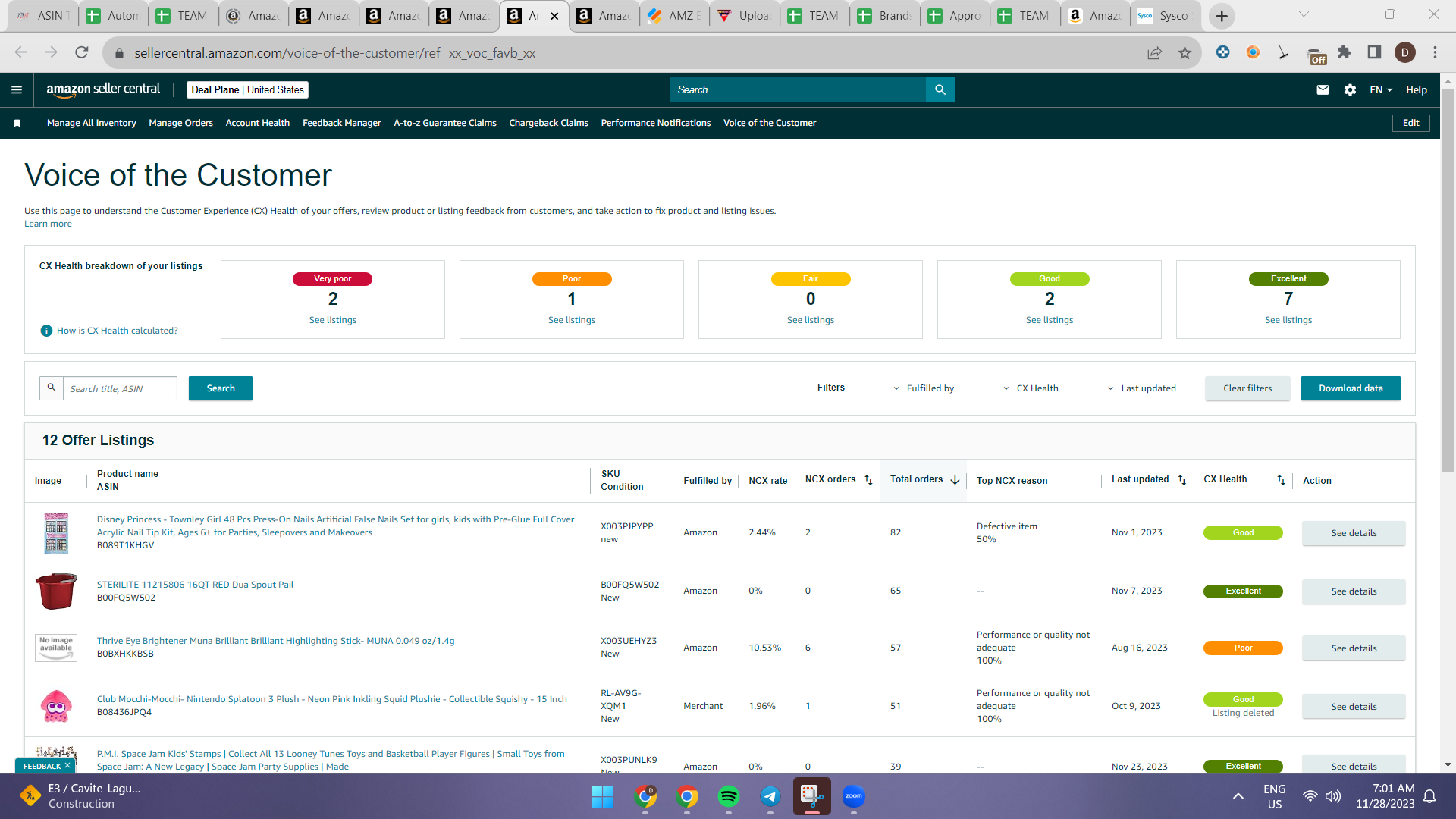Click the teal Search button for listings

221,388
